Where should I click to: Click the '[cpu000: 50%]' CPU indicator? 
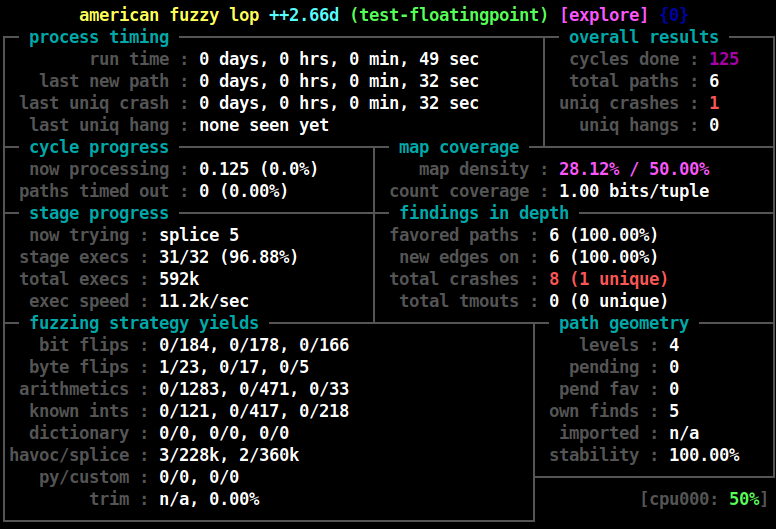(703, 499)
